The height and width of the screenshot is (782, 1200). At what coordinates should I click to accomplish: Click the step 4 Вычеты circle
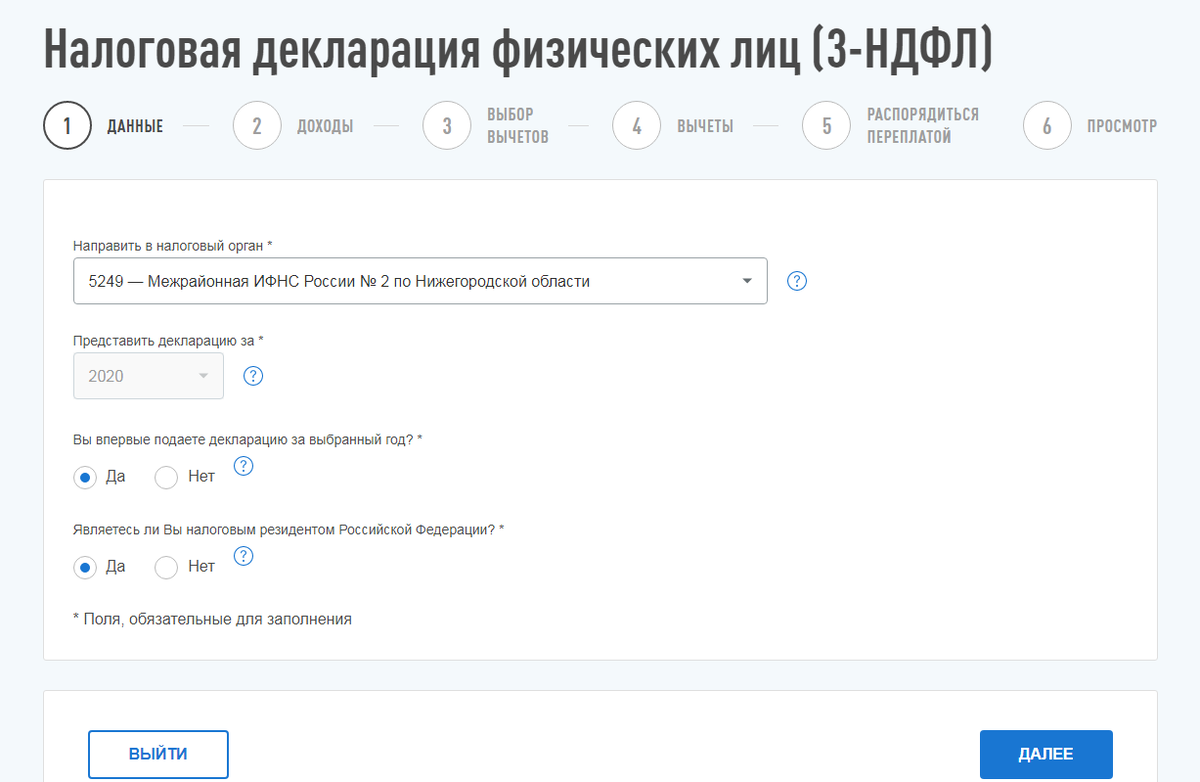636,125
